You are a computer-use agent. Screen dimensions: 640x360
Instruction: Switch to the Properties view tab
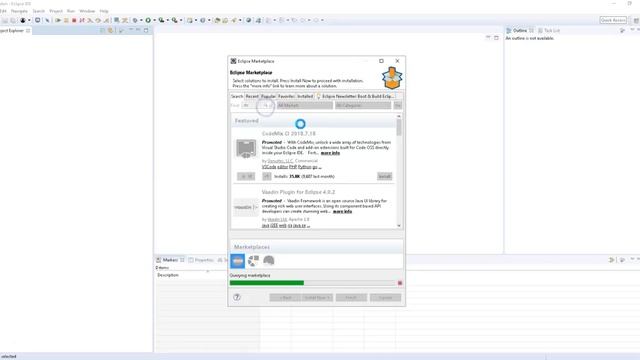click(x=201, y=260)
